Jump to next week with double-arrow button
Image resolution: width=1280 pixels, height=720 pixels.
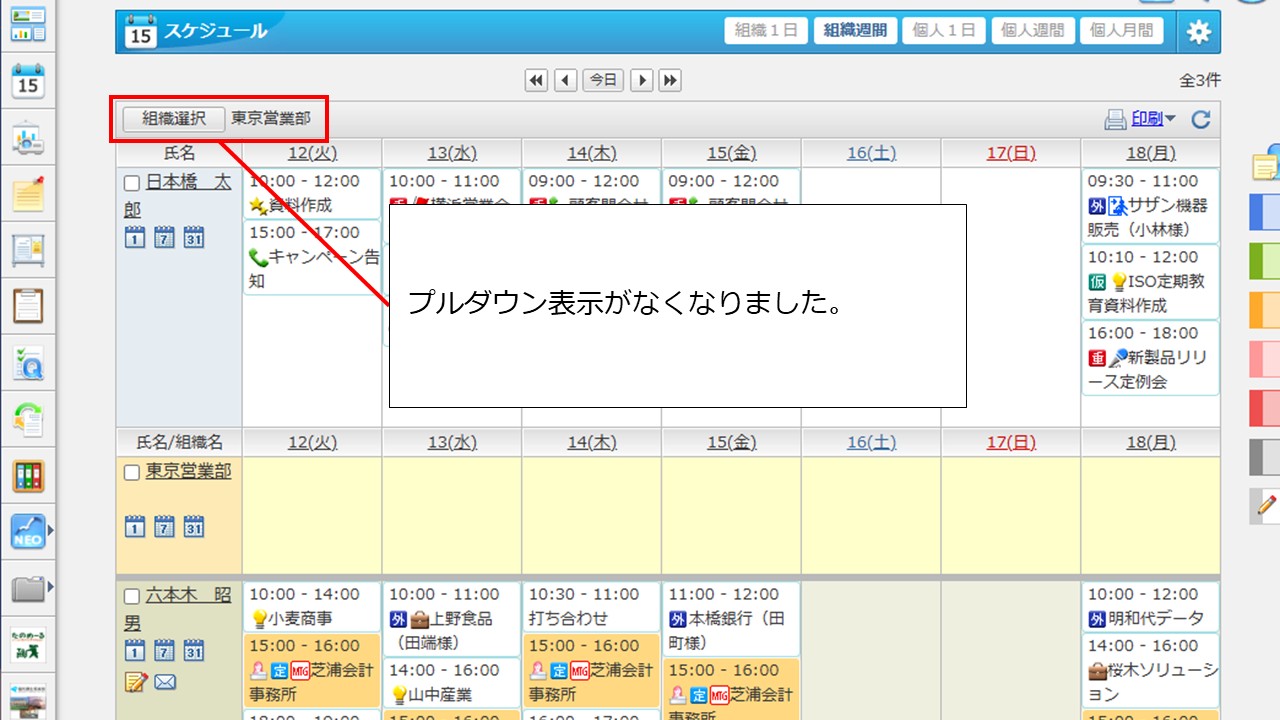click(670, 80)
